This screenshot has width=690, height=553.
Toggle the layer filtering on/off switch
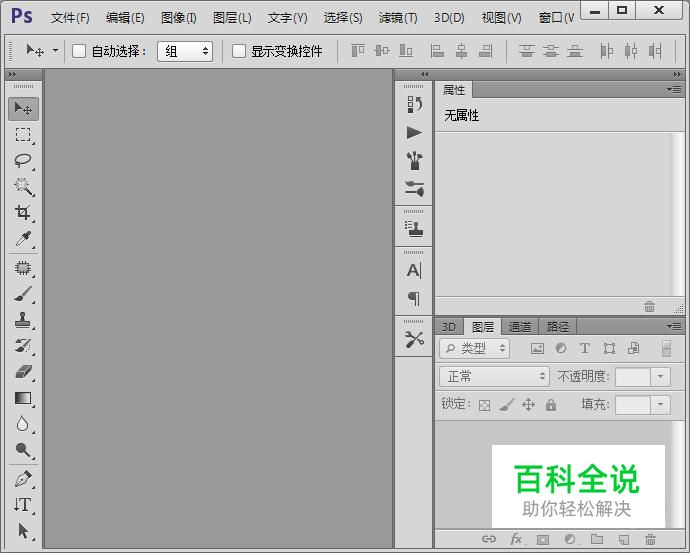[667, 348]
